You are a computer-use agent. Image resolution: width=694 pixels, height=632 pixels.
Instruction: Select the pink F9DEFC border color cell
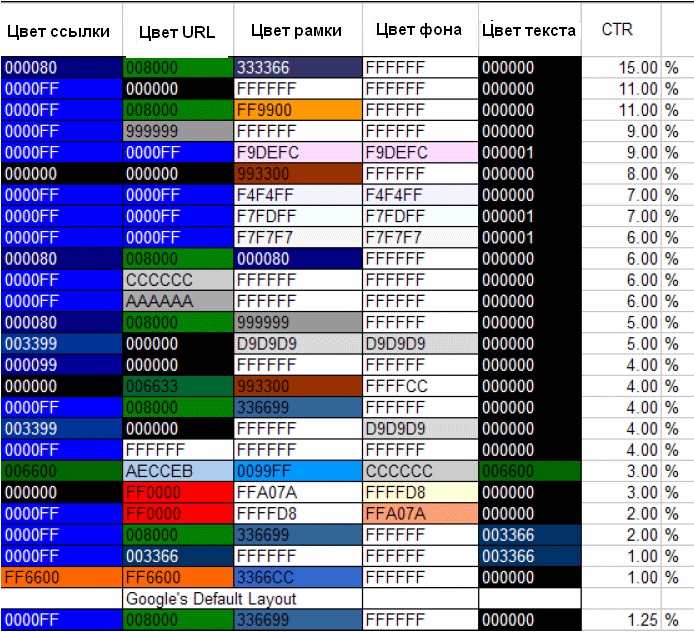click(297, 152)
